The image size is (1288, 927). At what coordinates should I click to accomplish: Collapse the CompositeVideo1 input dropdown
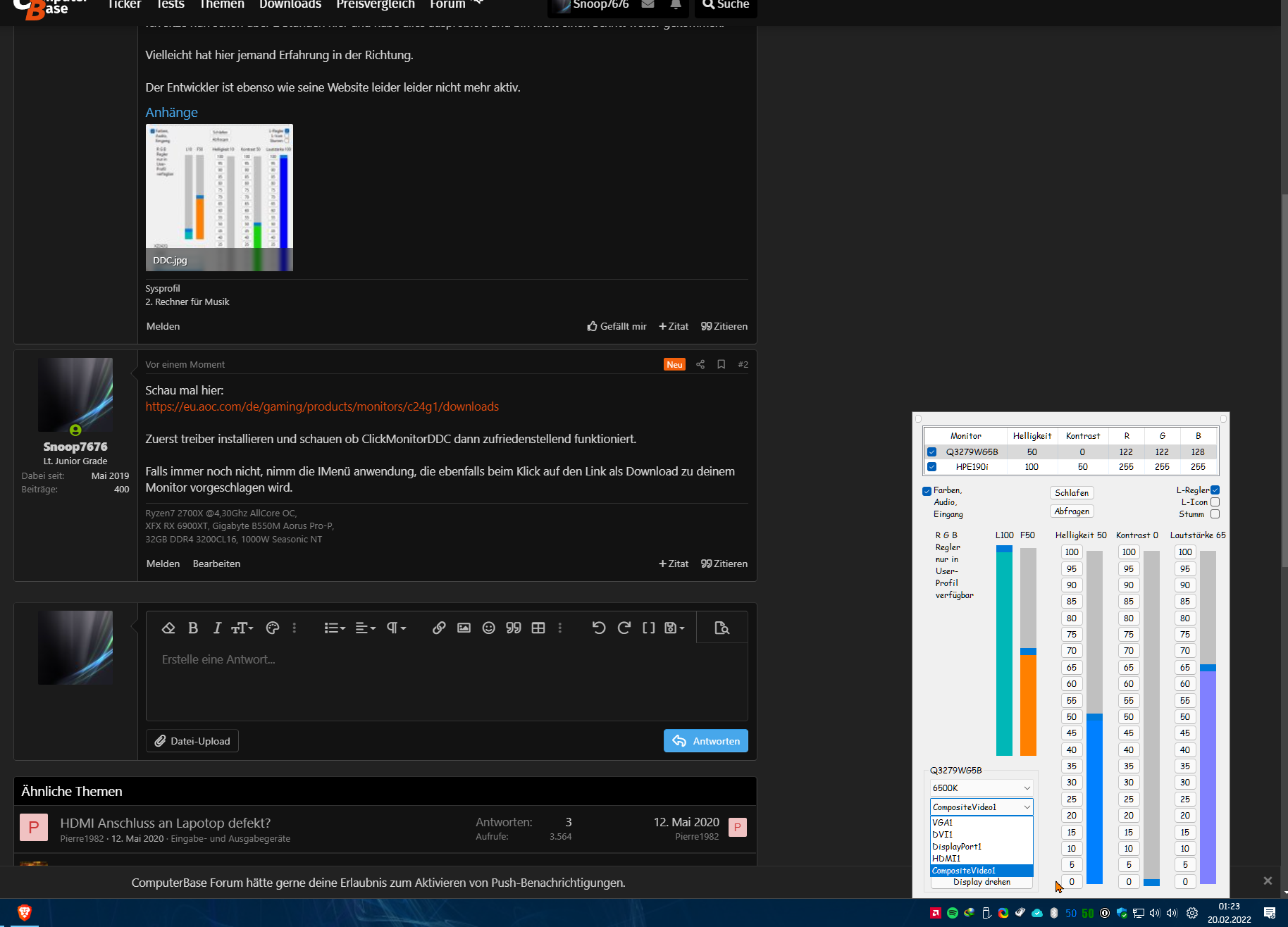[982, 807]
